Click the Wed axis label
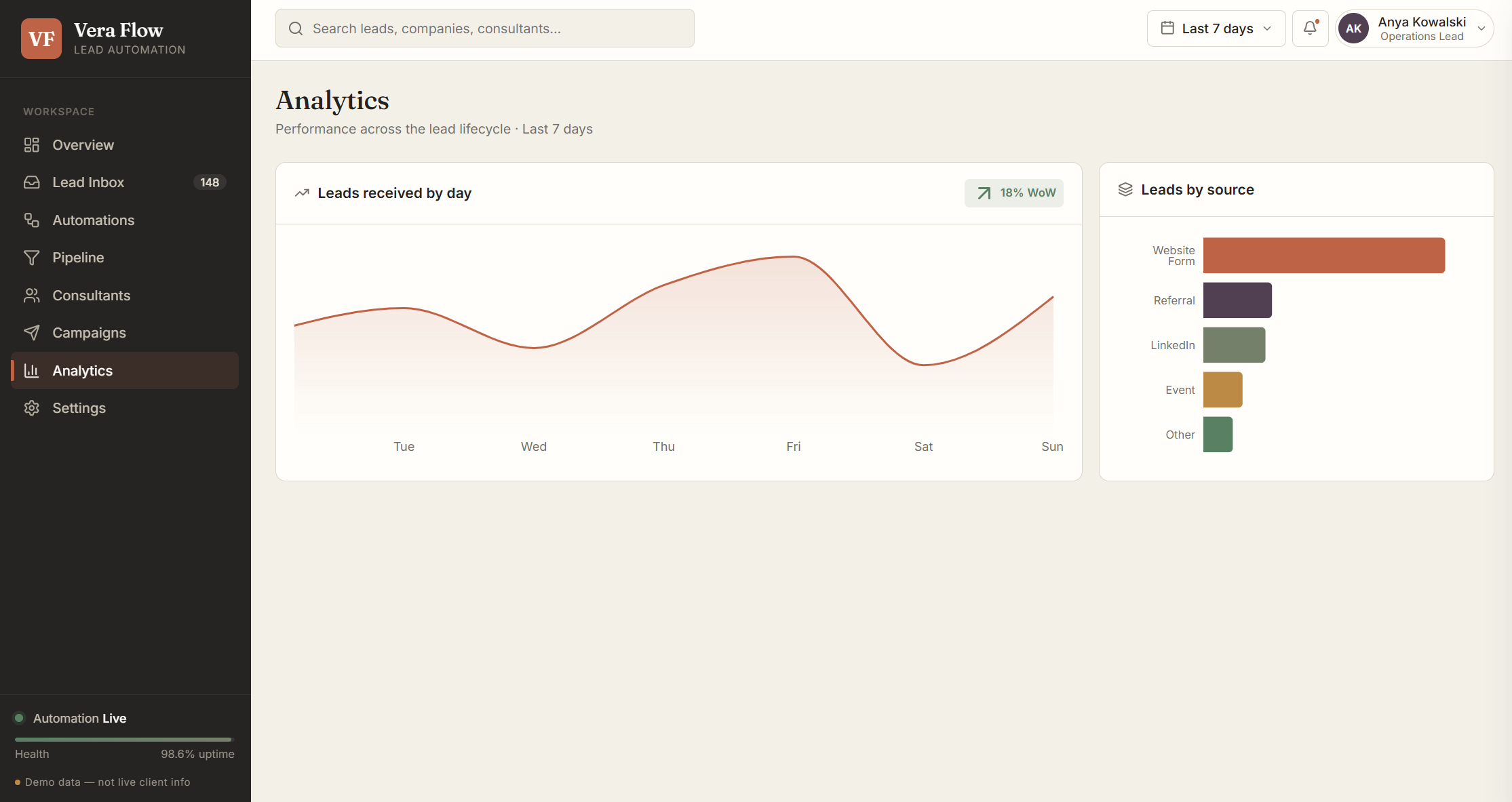 click(534, 447)
